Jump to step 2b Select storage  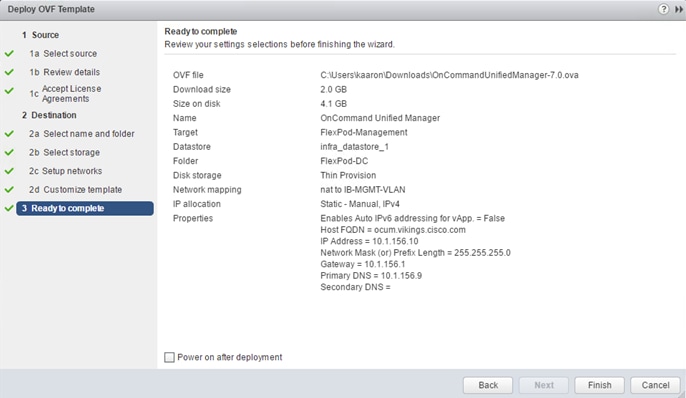[64, 152]
